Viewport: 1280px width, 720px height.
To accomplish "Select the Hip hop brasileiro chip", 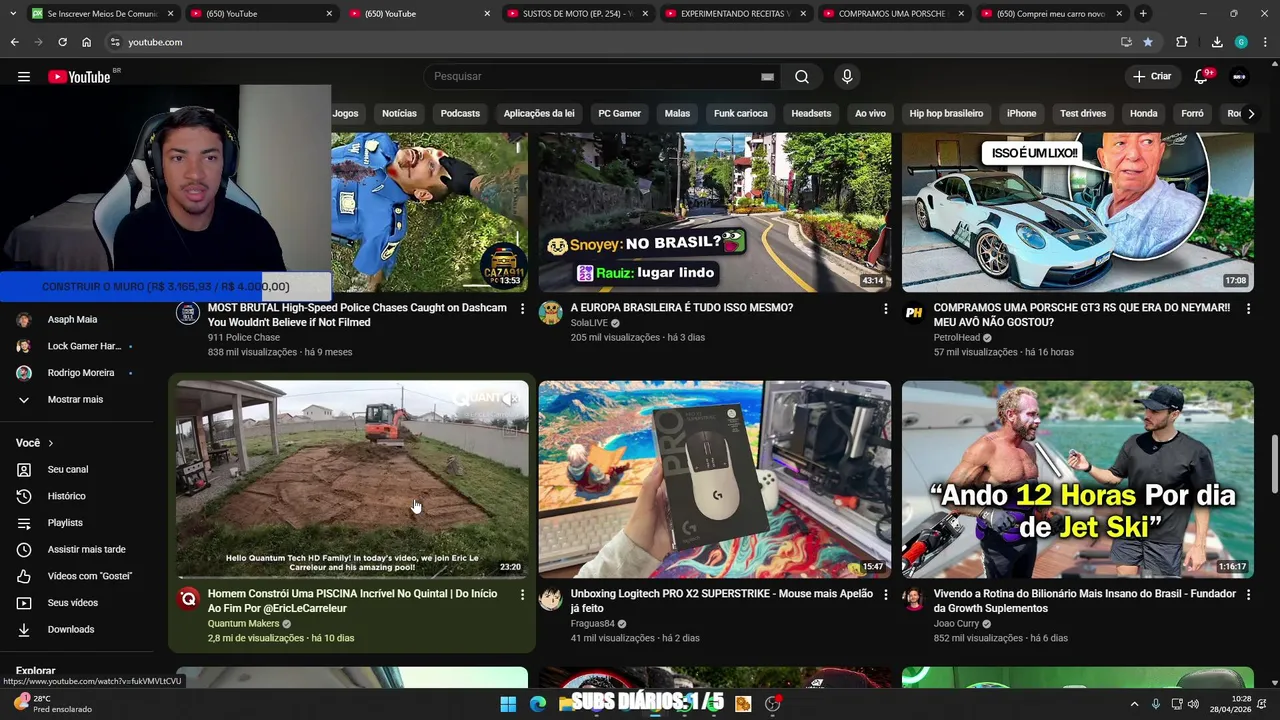I will 946,114.
